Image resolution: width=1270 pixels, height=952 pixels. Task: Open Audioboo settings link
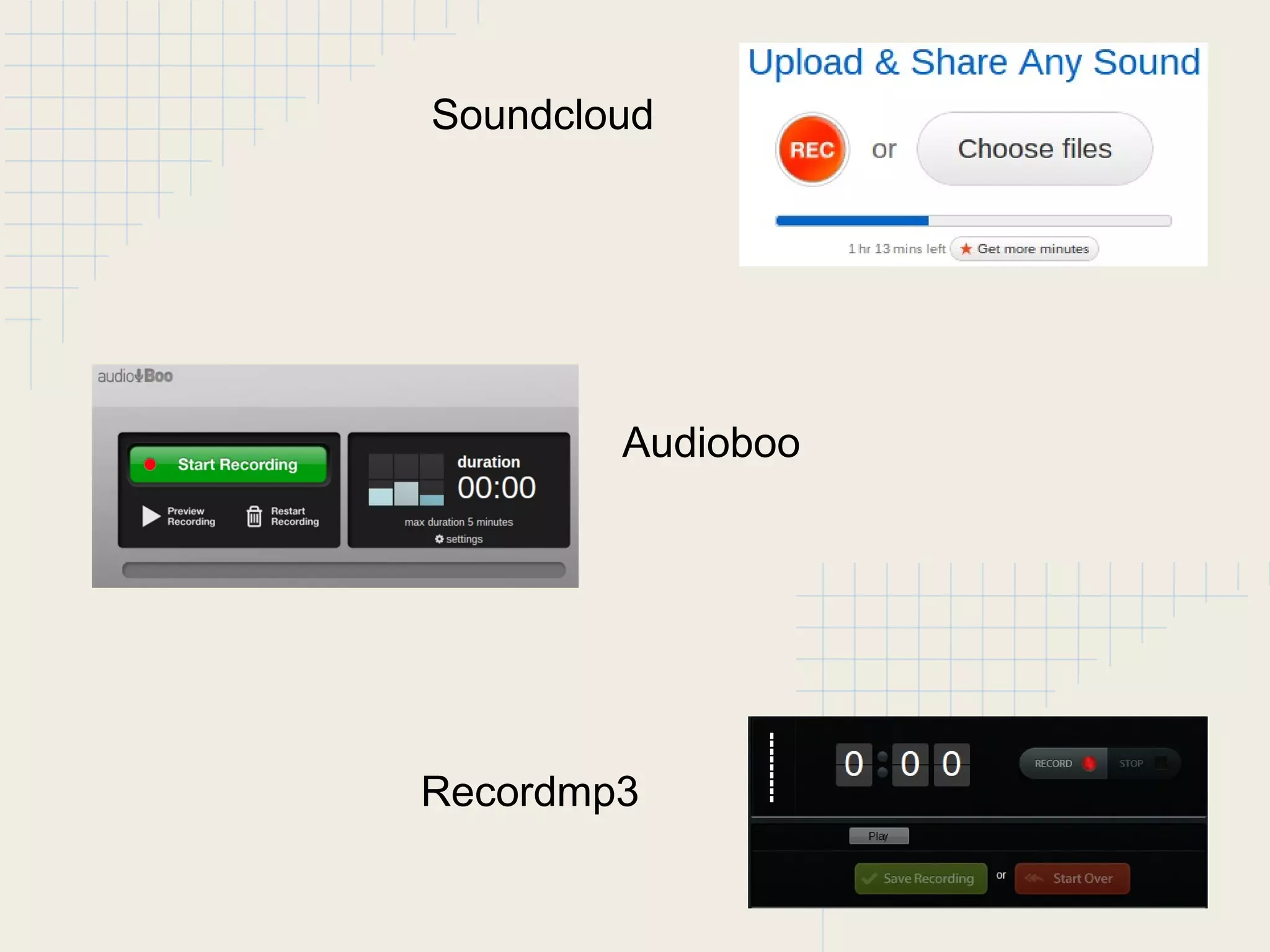(459, 539)
